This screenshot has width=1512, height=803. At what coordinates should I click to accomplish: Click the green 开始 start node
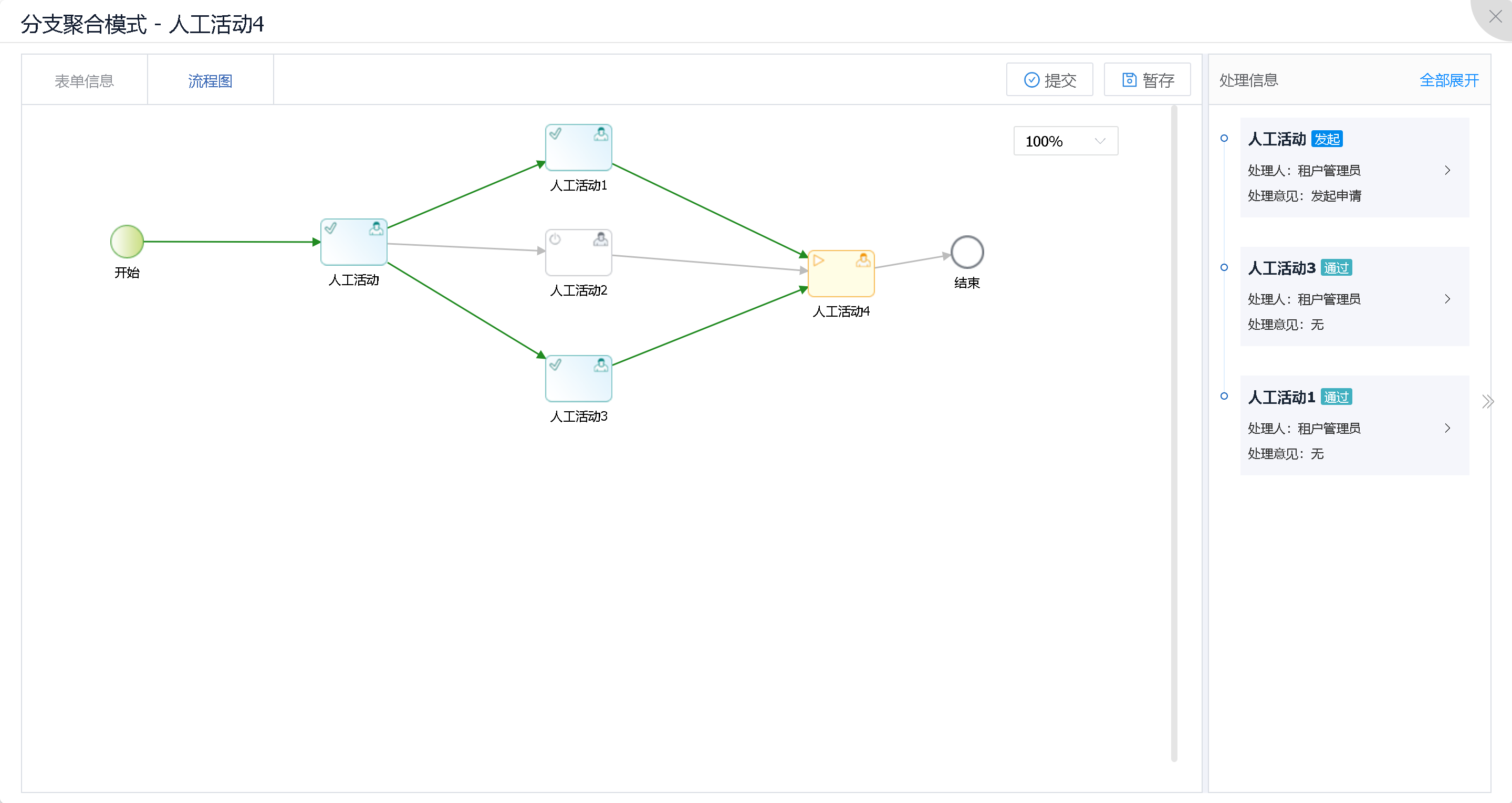point(127,241)
